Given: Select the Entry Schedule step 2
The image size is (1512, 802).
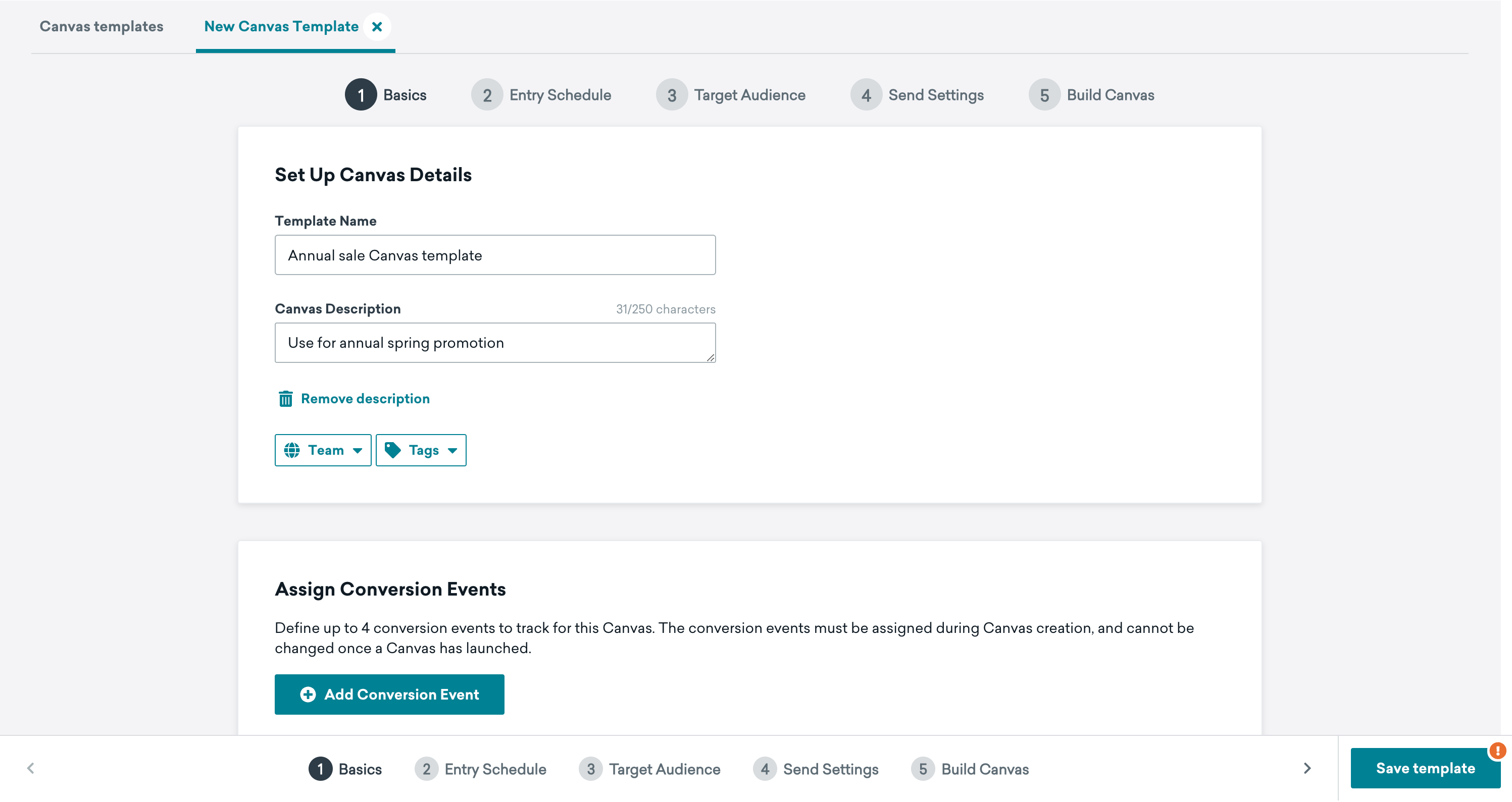Looking at the screenshot, I should coord(541,95).
